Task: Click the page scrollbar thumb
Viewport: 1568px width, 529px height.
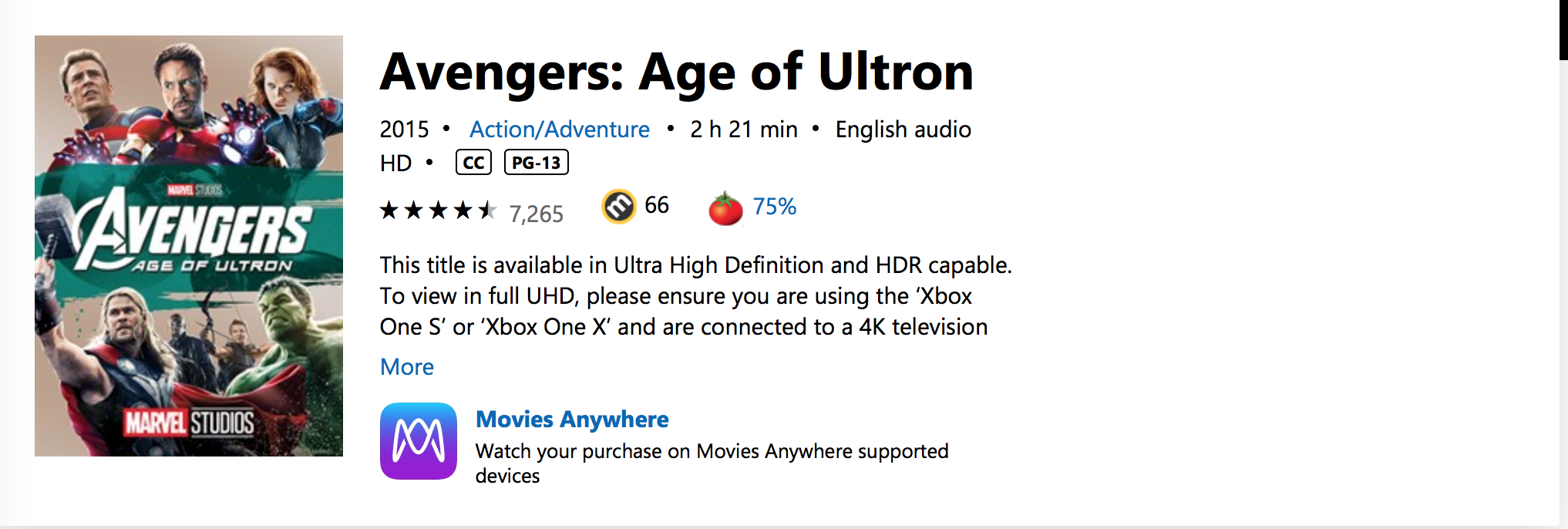Action: (x=1563, y=30)
